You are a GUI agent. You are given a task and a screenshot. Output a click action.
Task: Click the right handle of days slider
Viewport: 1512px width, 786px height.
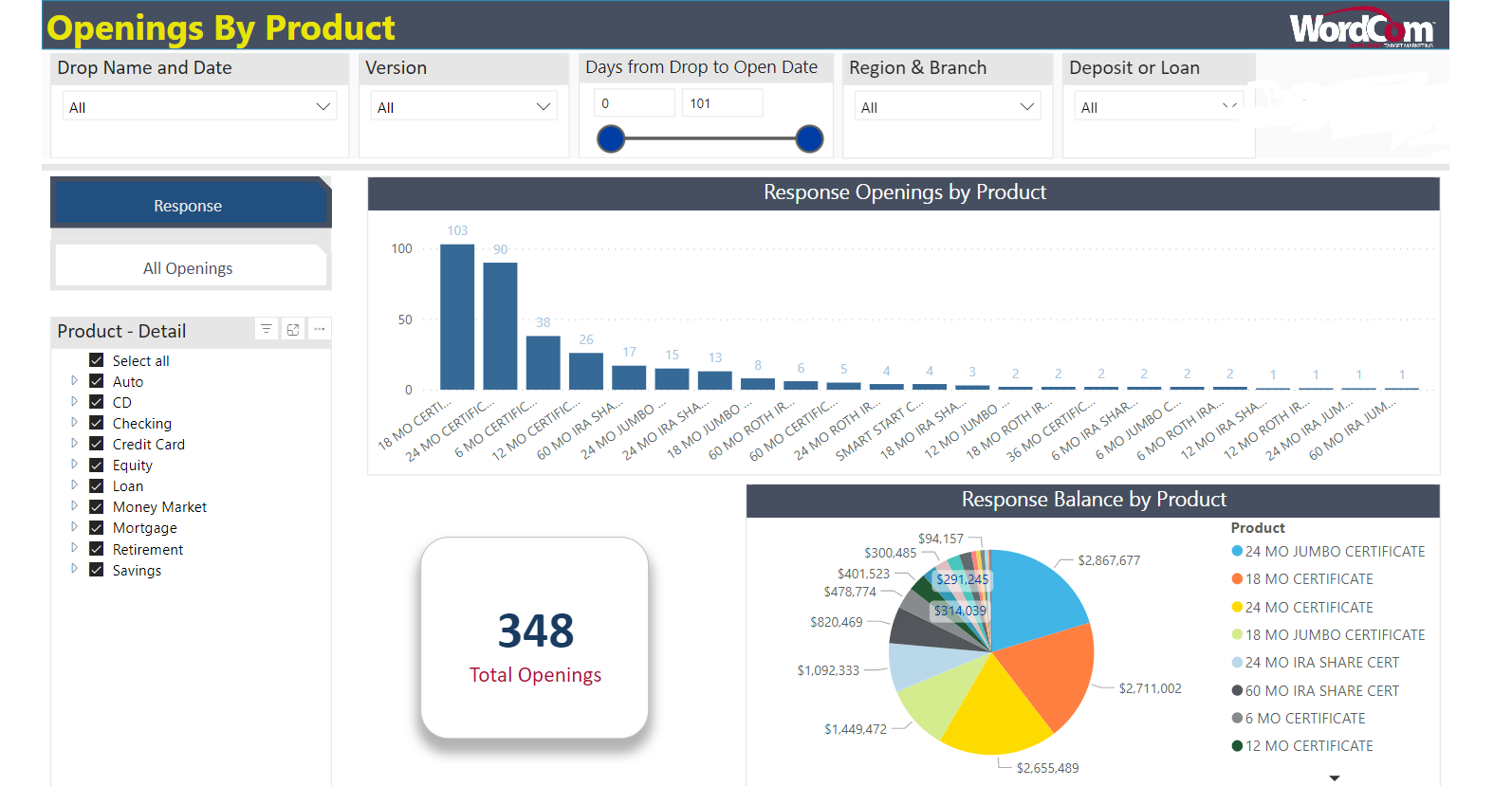(809, 139)
